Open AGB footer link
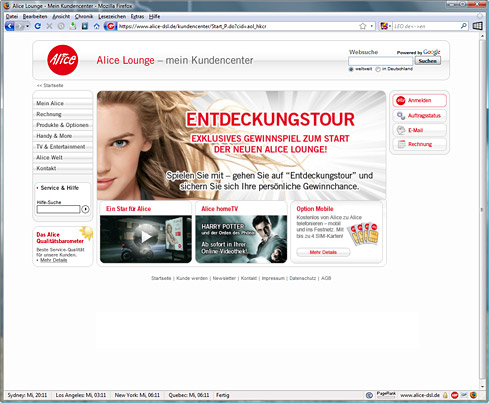This screenshot has height=403, width=489. (326, 278)
